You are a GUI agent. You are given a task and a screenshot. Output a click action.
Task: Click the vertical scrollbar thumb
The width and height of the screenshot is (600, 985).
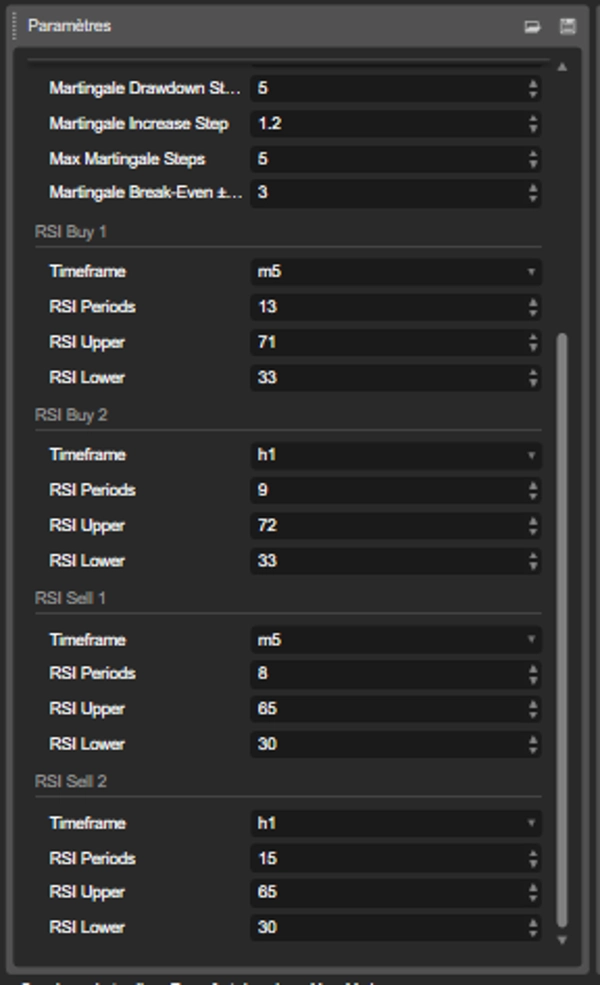[x=561, y=630]
